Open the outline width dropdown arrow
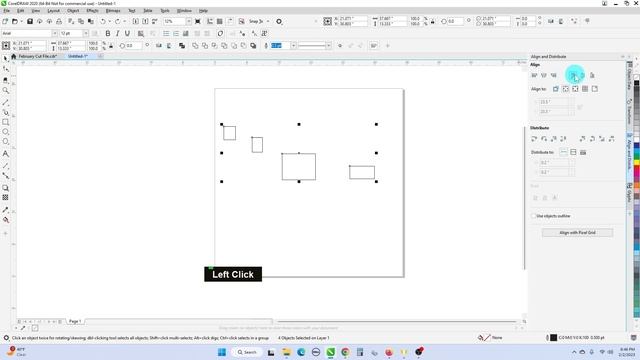The height and width of the screenshot is (360, 640). tap(293, 46)
